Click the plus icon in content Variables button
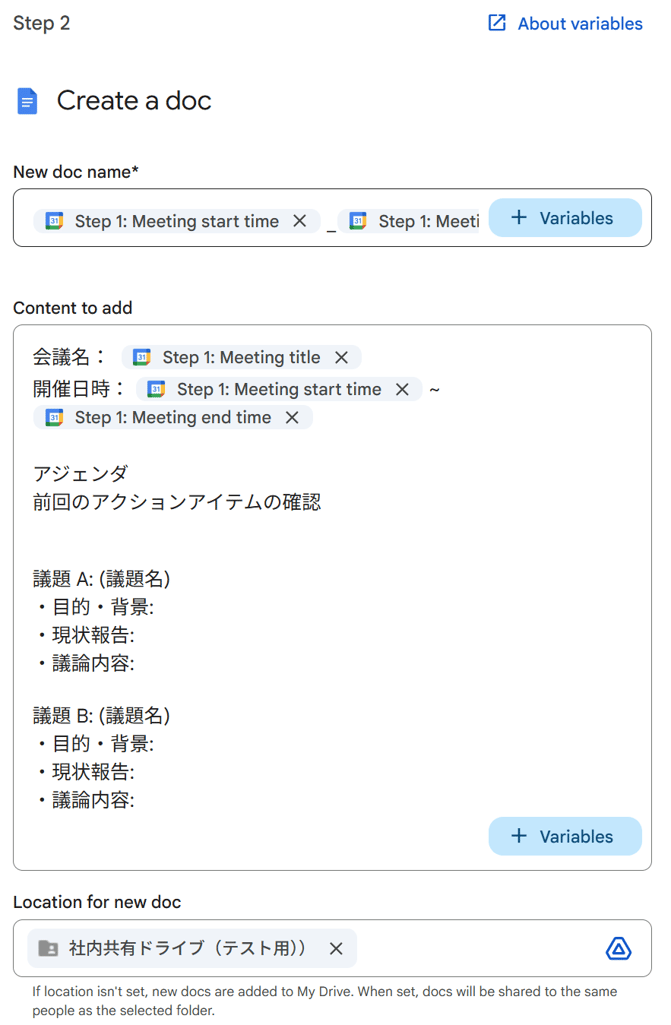 (519, 836)
